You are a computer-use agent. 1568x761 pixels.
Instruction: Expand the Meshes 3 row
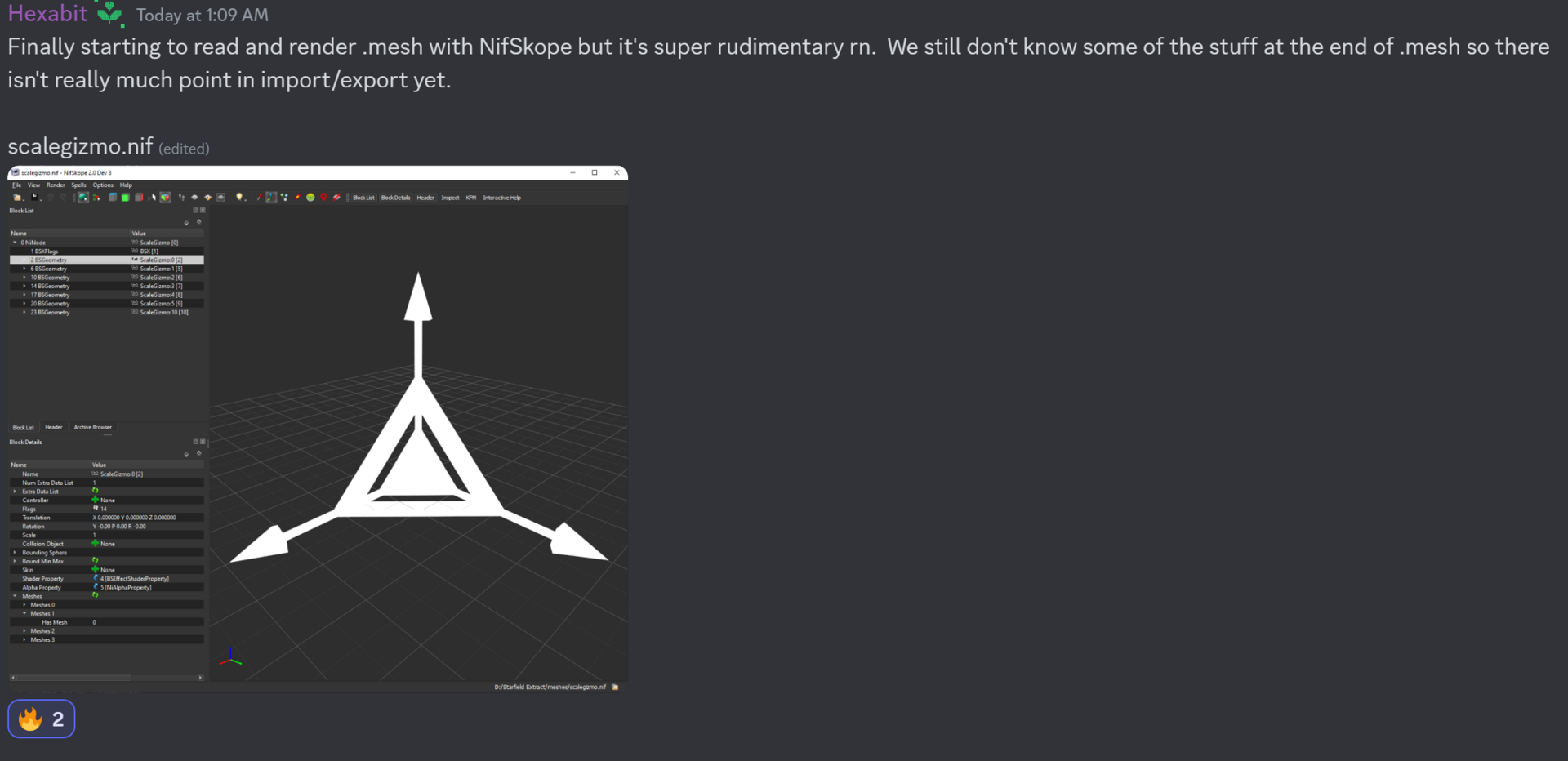click(24, 639)
